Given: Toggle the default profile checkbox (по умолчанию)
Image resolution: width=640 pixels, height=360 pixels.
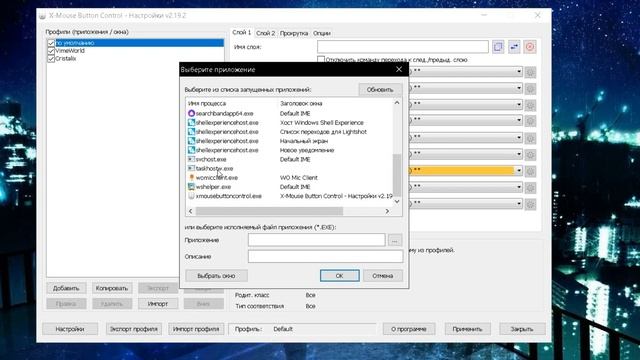Looking at the screenshot, I should (51, 43).
